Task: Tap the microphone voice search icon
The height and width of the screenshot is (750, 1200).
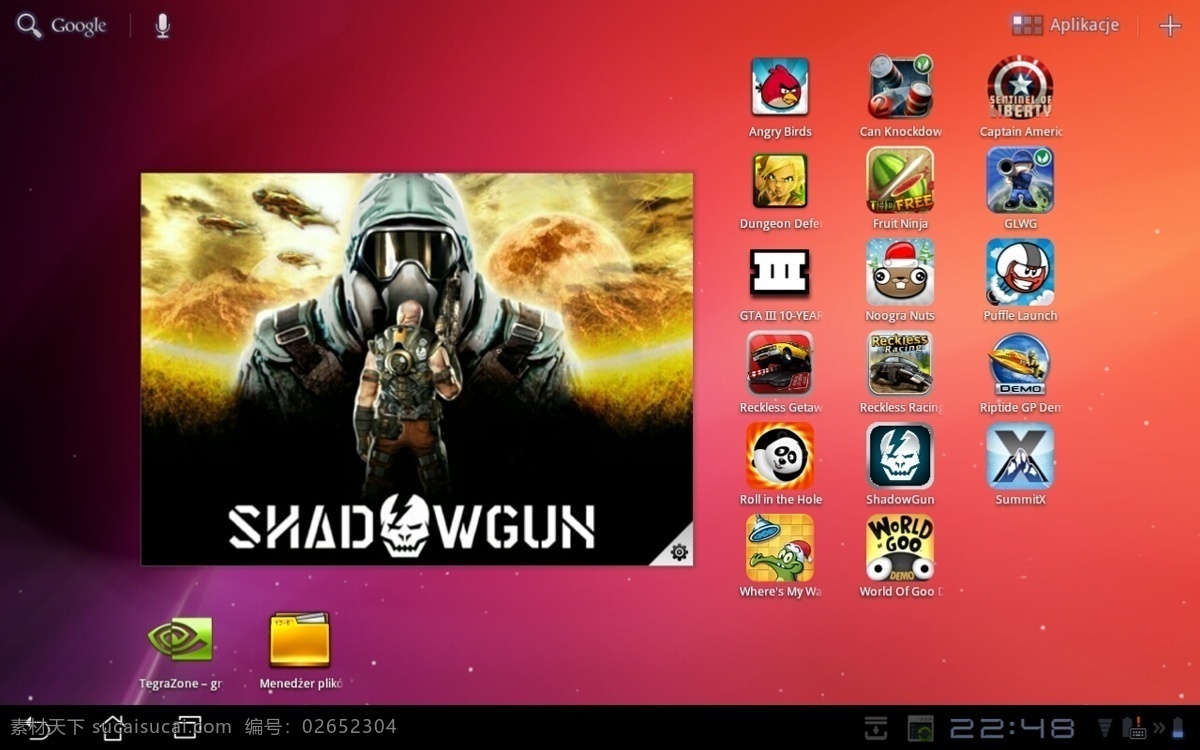Action: (x=162, y=26)
